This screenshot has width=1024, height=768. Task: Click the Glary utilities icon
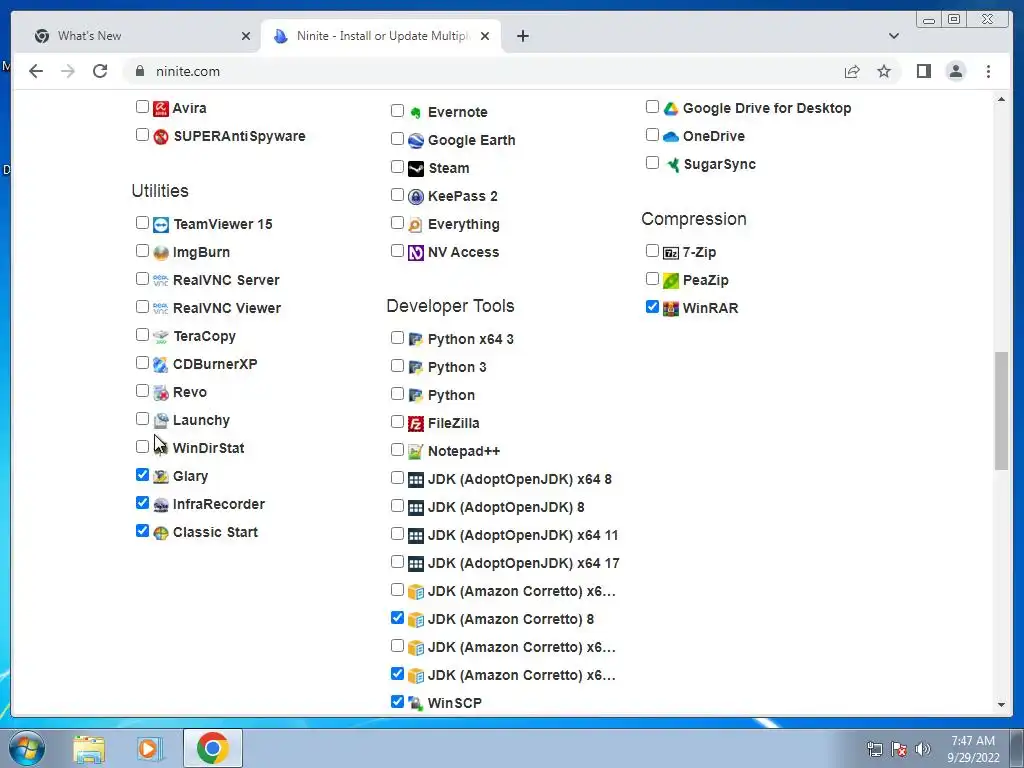pyautogui.click(x=161, y=477)
